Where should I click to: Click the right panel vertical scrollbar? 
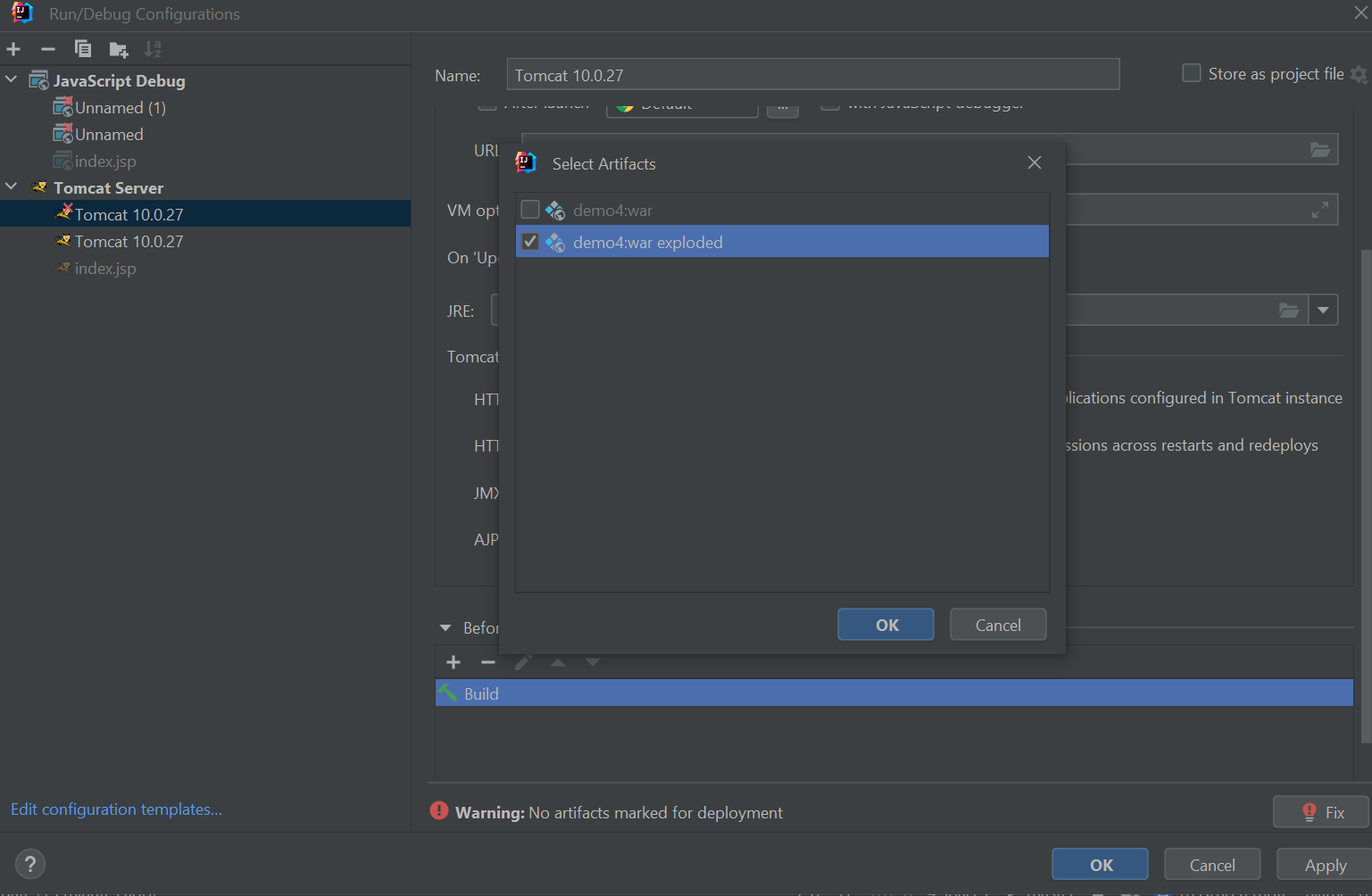1366,495
